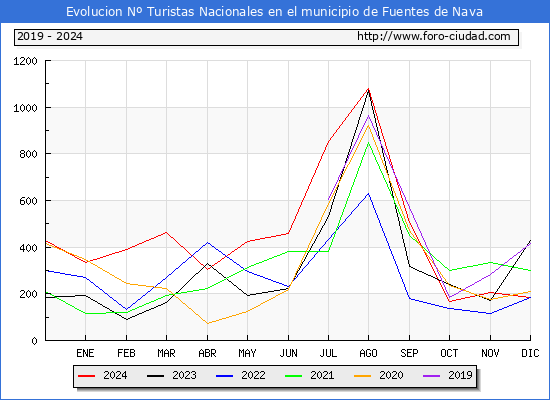The height and width of the screenshot is (400, 550).
Task: Click the 2020 orange line low point at ABR
Action: tap(207, 324)
